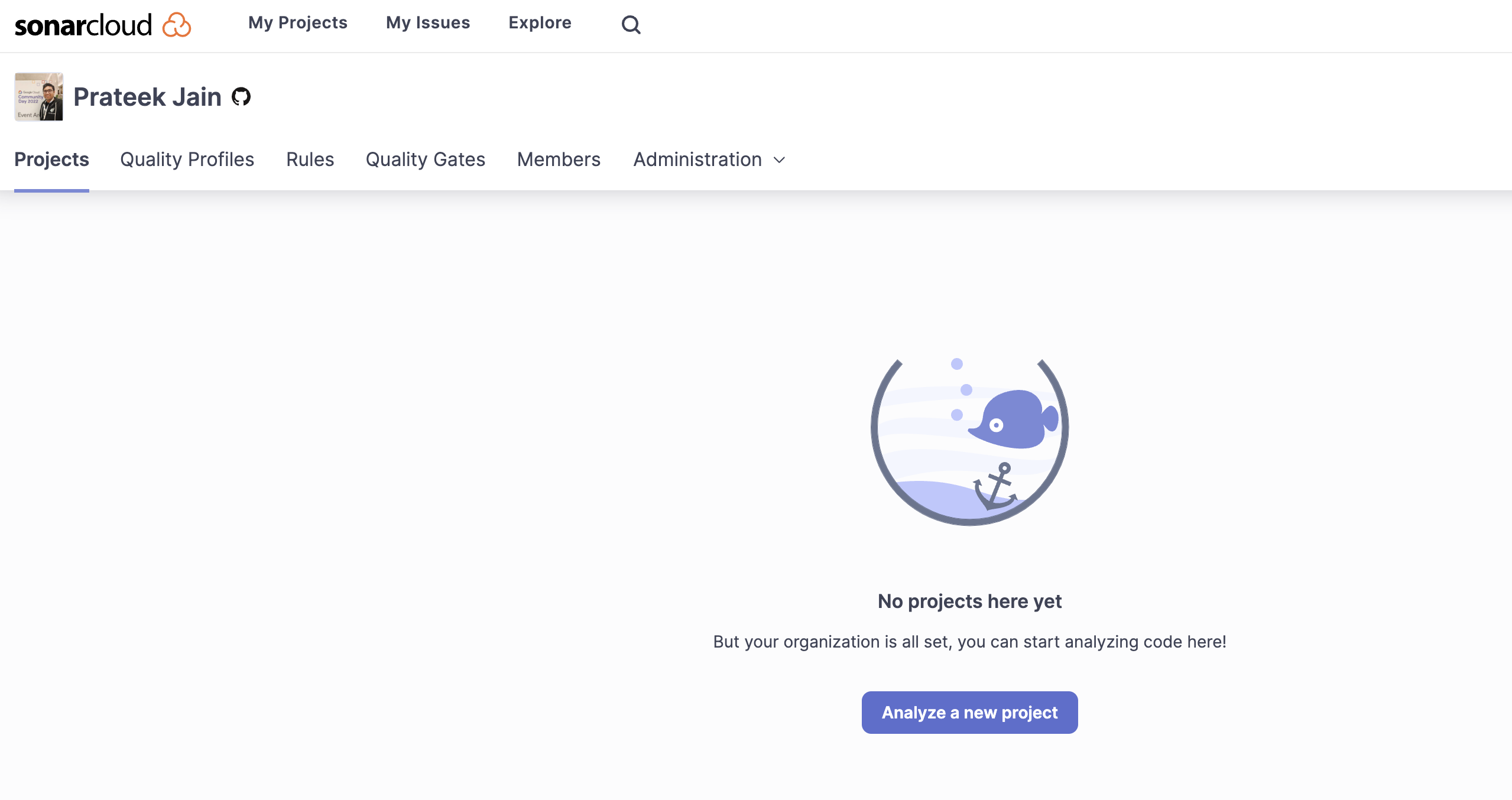
Task: Click the sonarcloud wordmark text
Action: pos(83,25)
